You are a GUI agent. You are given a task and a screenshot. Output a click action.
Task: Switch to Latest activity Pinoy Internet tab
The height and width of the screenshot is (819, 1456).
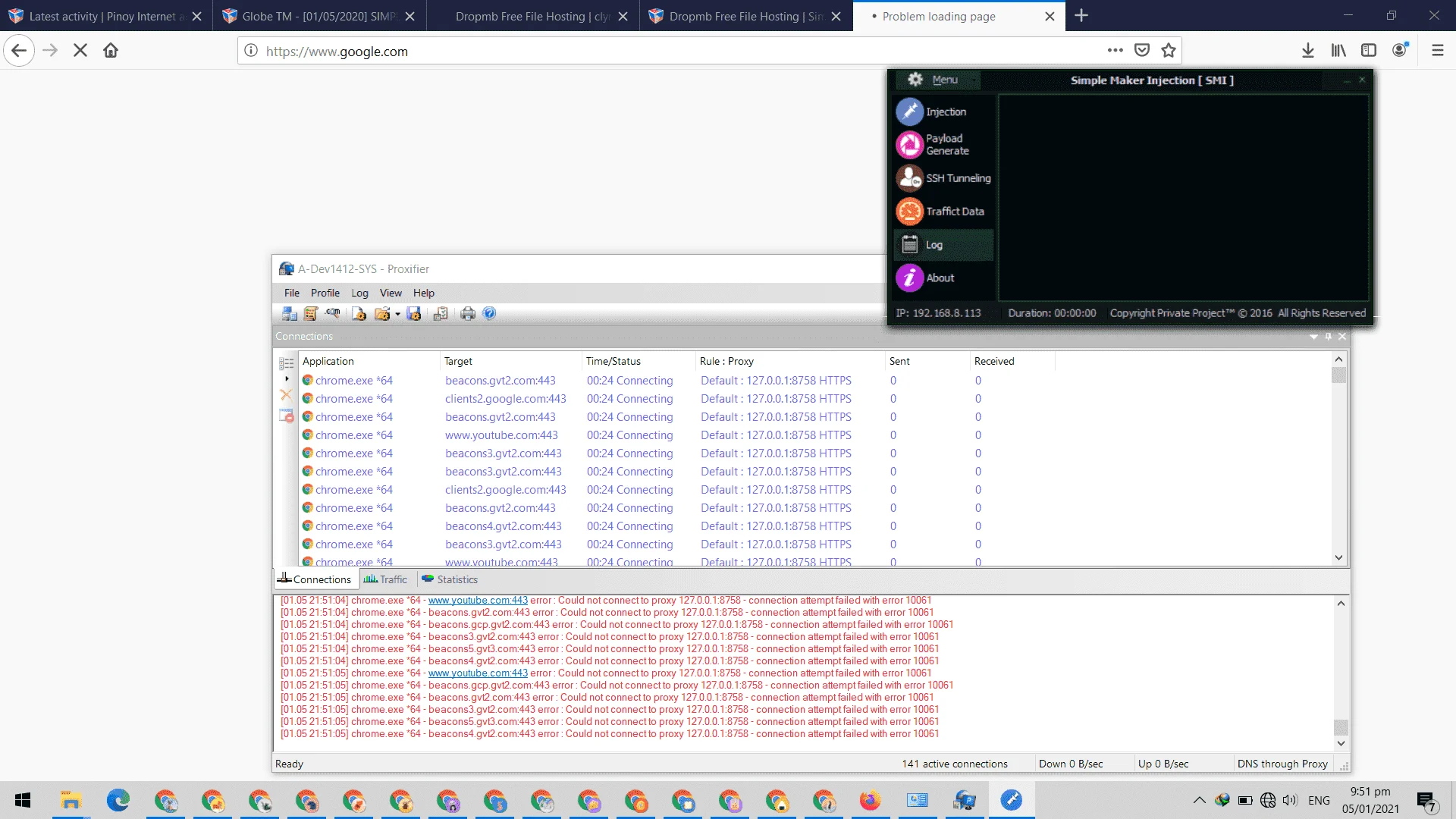(x=106, y=16)
